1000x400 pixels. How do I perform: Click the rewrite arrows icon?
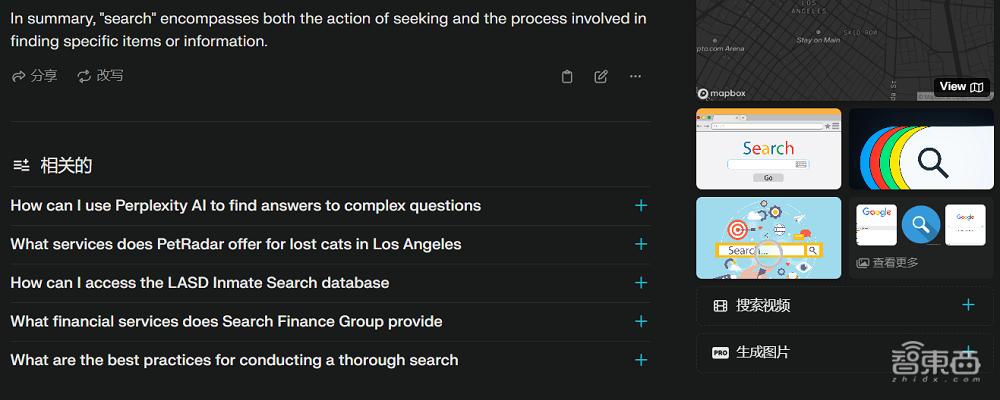[84, 77]
